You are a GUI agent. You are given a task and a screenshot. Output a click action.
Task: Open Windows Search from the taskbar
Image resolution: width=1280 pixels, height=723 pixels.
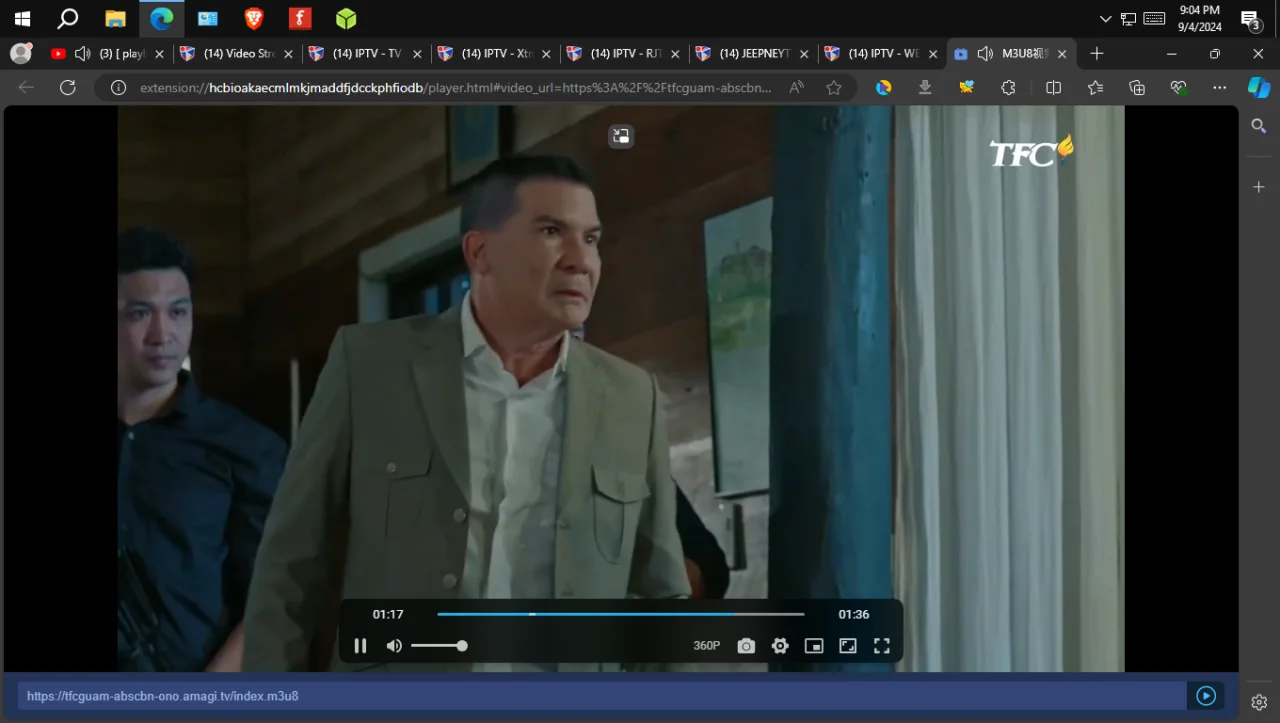pyautogui.click(x=68, y=19)
